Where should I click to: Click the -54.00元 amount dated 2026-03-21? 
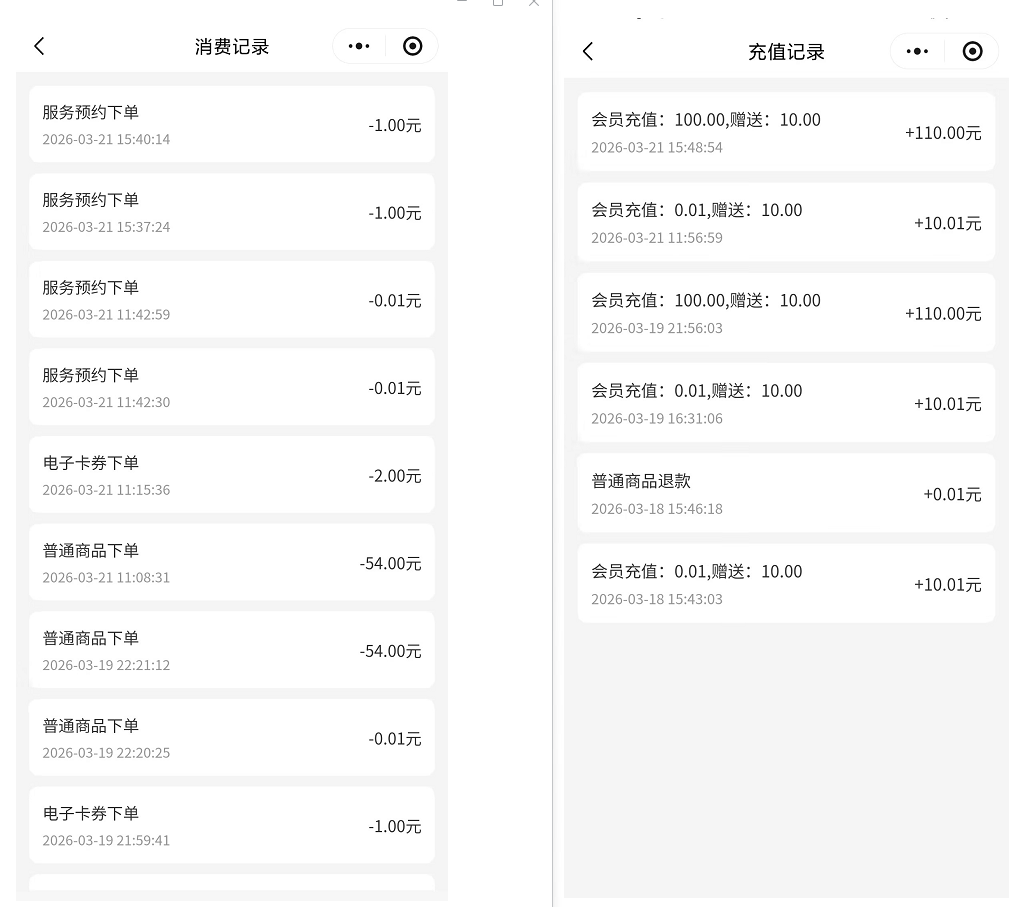pyautogui.click(x=391, y=563)
